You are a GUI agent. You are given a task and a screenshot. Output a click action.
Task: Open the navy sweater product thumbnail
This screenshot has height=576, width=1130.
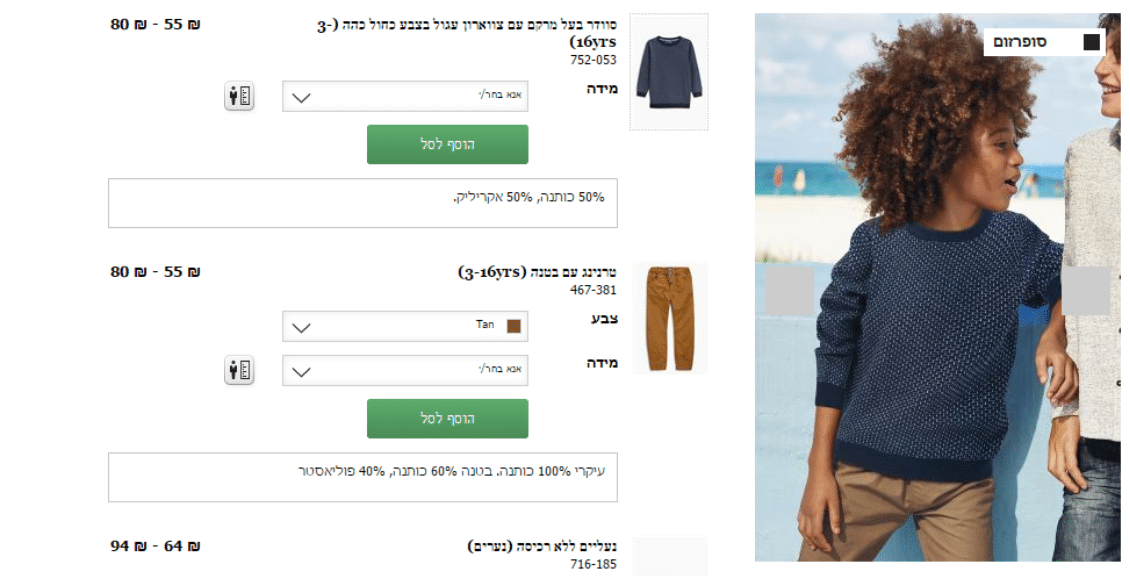[669, 72]
